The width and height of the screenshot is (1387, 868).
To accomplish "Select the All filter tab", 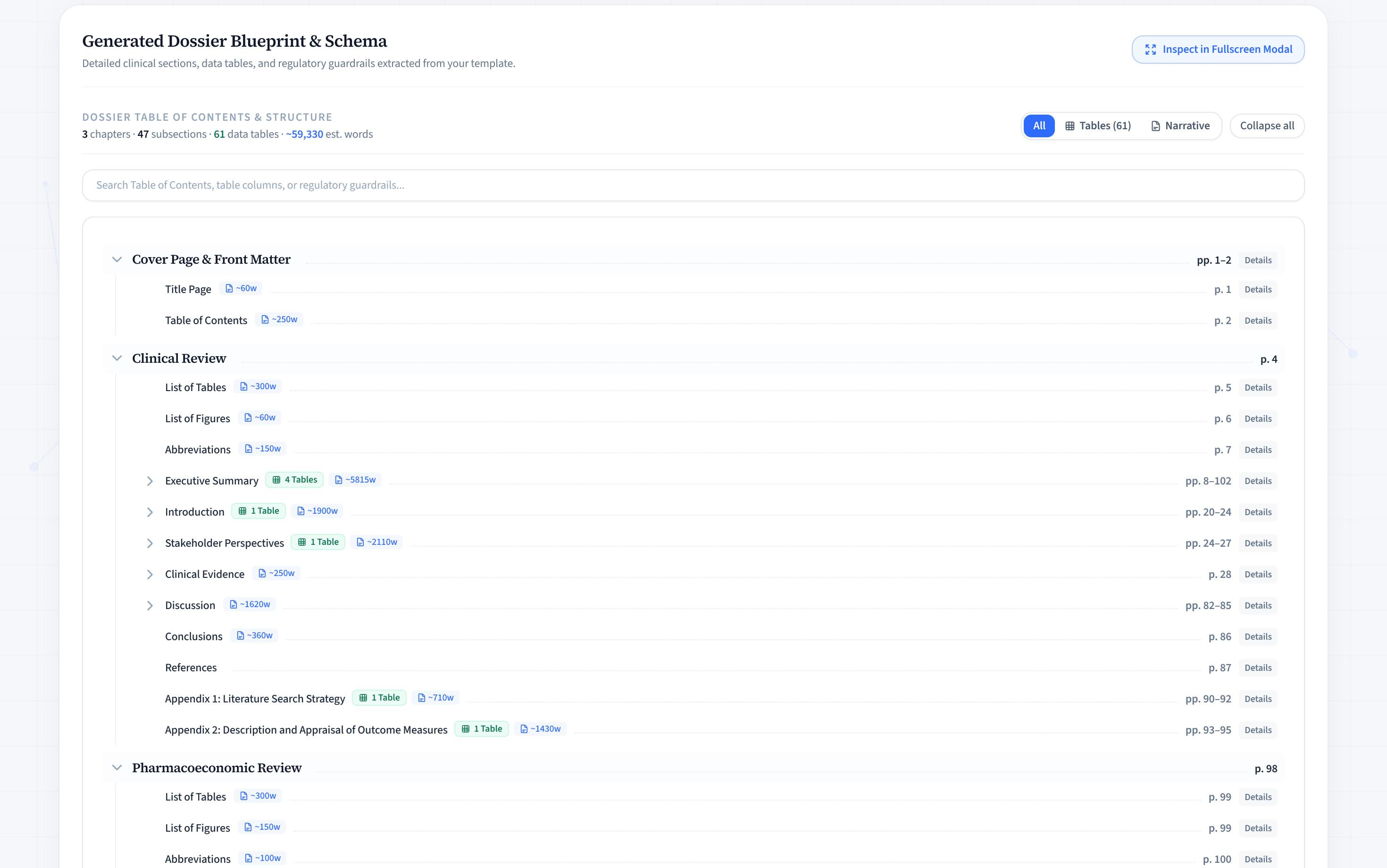I will [x=1039, y=126].
